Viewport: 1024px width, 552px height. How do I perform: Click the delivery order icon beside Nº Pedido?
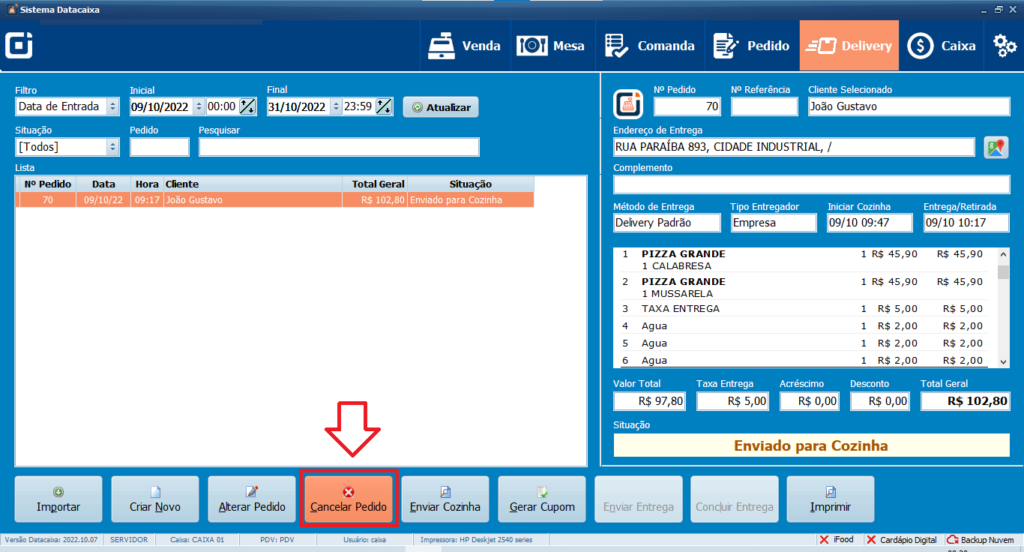628,102
